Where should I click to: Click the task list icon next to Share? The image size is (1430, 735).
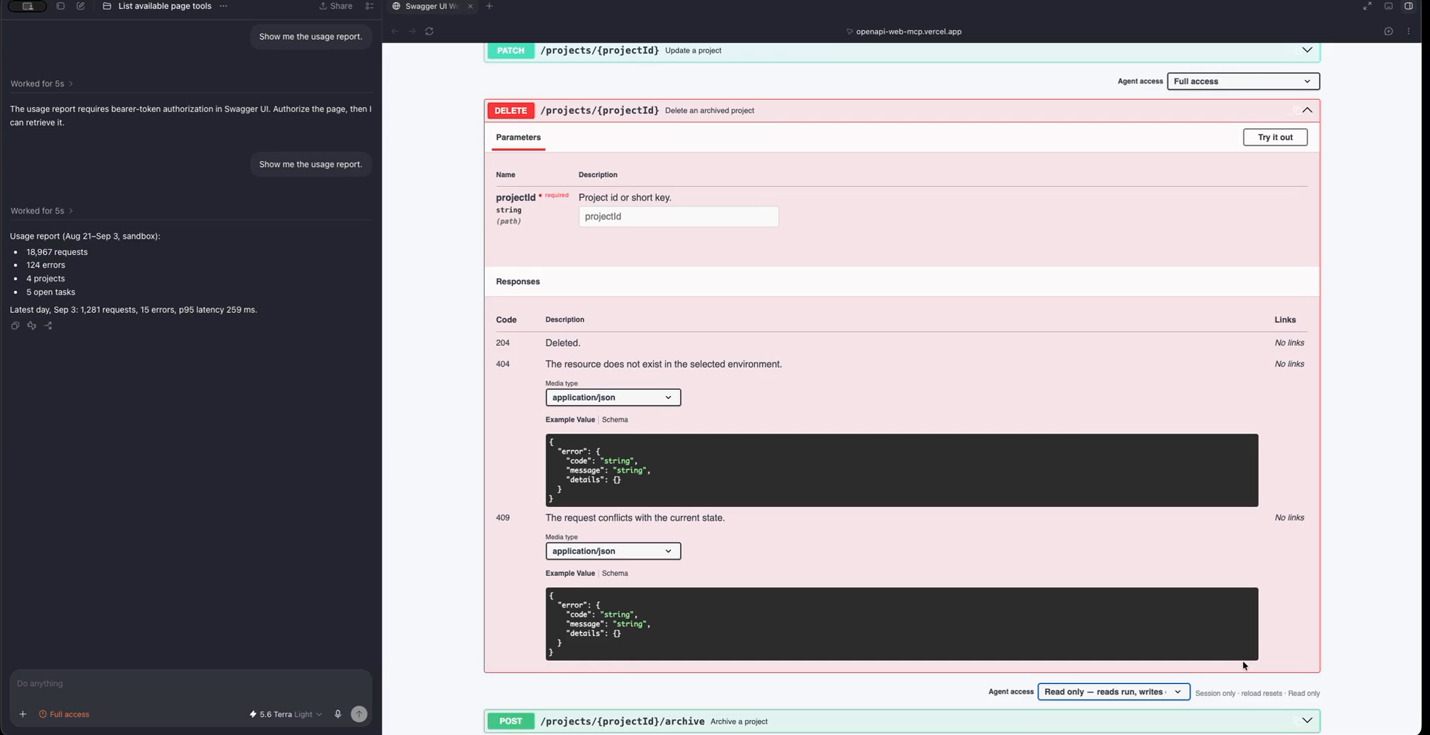click(x=369, y=6)
